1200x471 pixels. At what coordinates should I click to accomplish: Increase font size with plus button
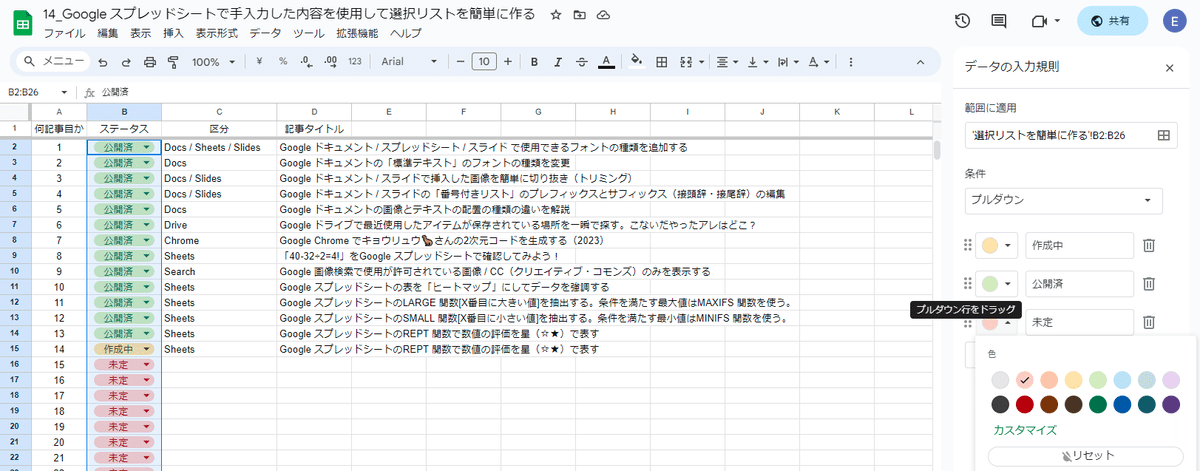coord(508,62)
